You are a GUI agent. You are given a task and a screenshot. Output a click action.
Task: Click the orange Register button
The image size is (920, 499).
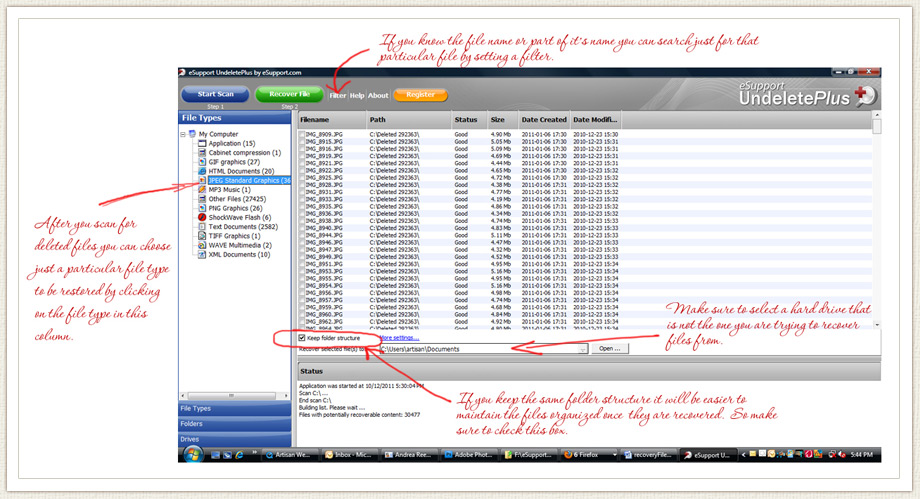click(x=420, y=95)
